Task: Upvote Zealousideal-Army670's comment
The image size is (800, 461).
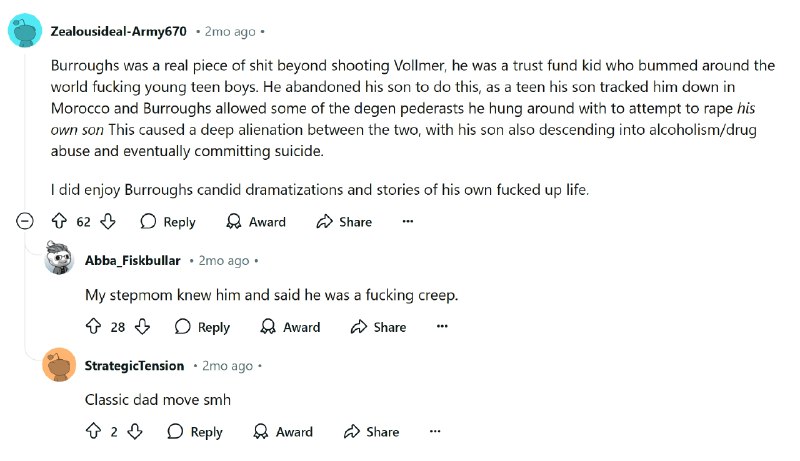Action: click(58, 222)
